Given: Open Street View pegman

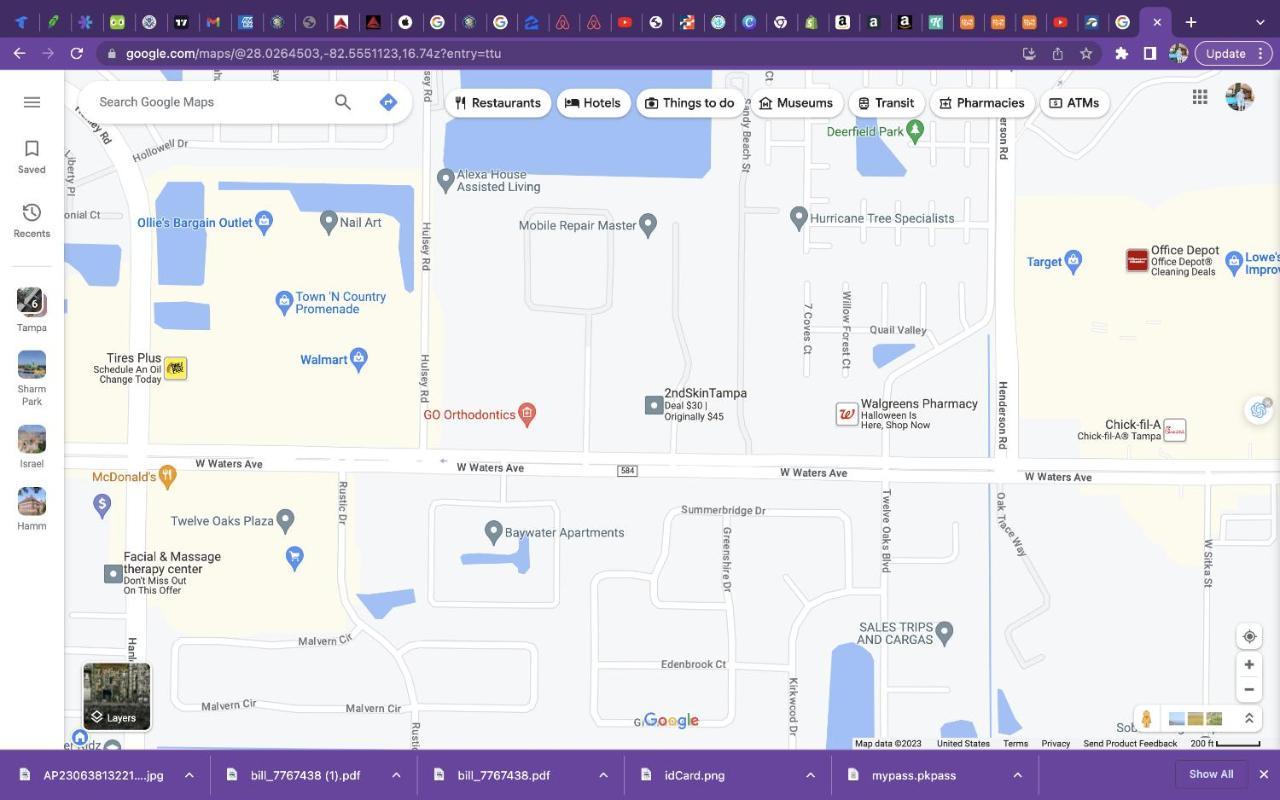Looking at the screenshot, I should [1146, 719].
